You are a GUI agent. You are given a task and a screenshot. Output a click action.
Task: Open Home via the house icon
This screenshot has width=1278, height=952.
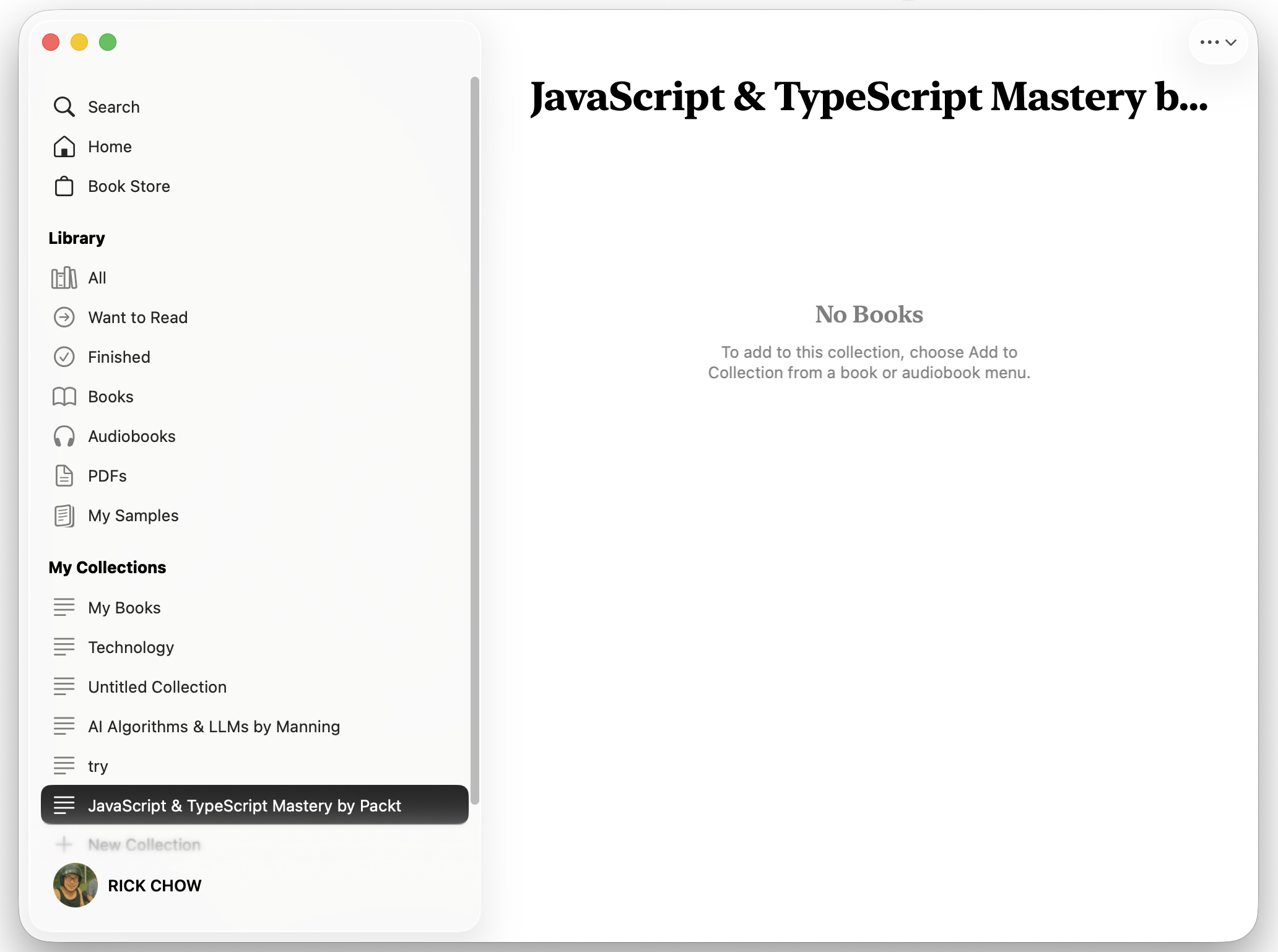(64, 147)
